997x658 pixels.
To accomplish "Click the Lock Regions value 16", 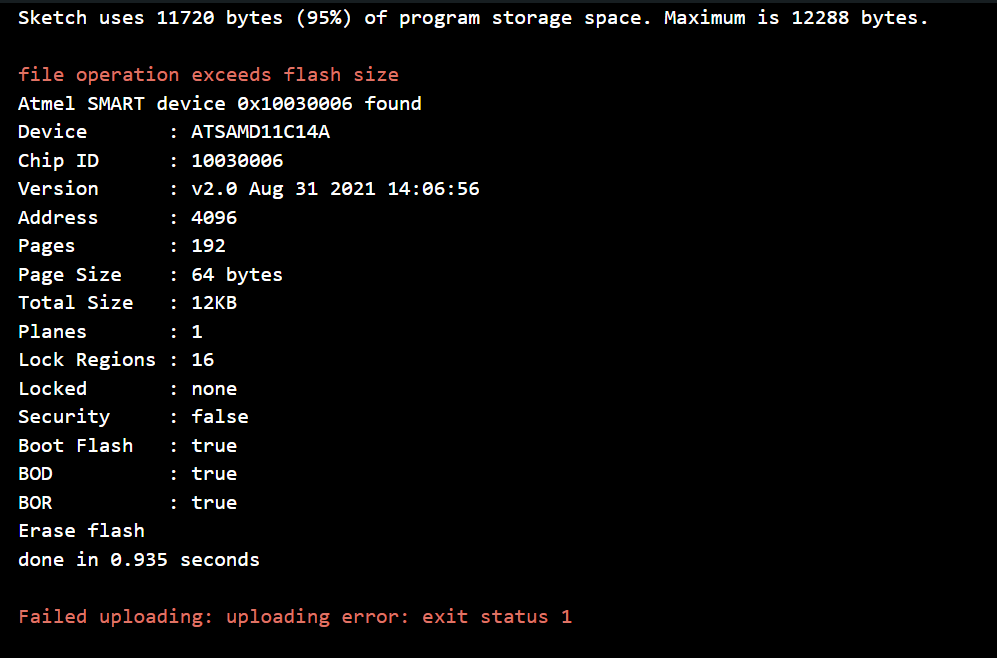I will pyautogui.click(x=203, y=360).
